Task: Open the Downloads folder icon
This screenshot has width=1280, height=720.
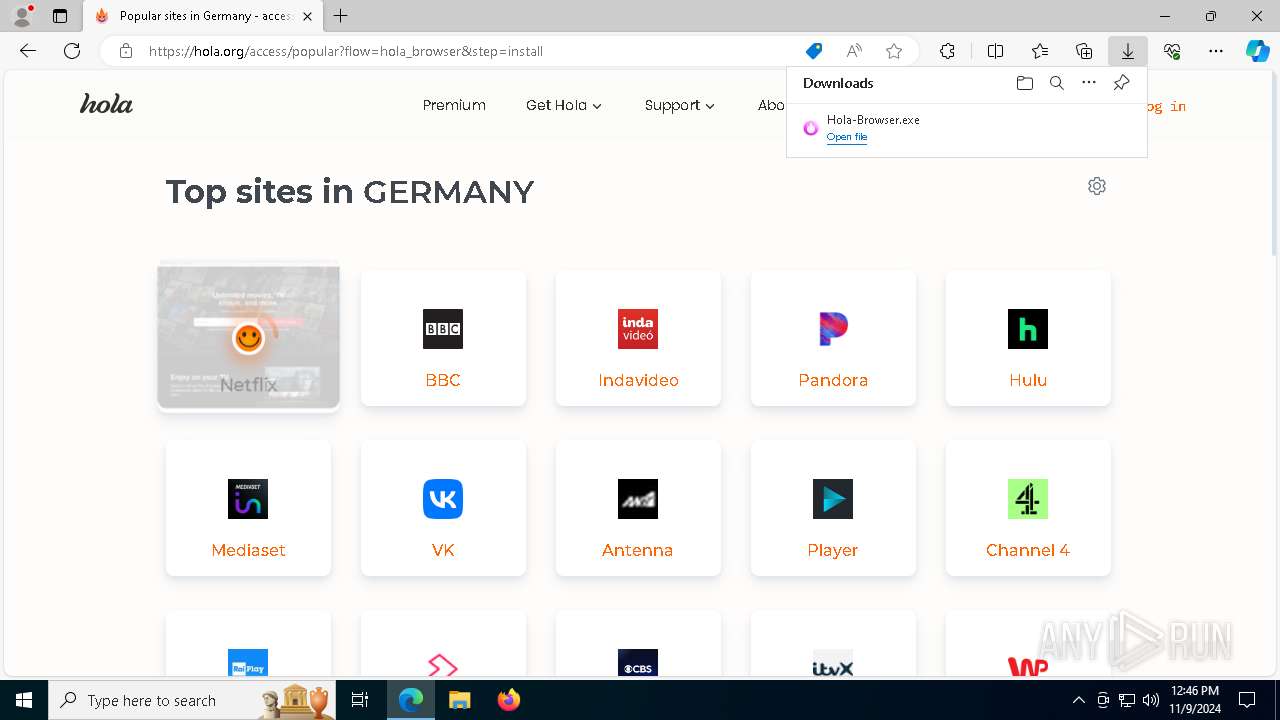Action: [1025, 83]
